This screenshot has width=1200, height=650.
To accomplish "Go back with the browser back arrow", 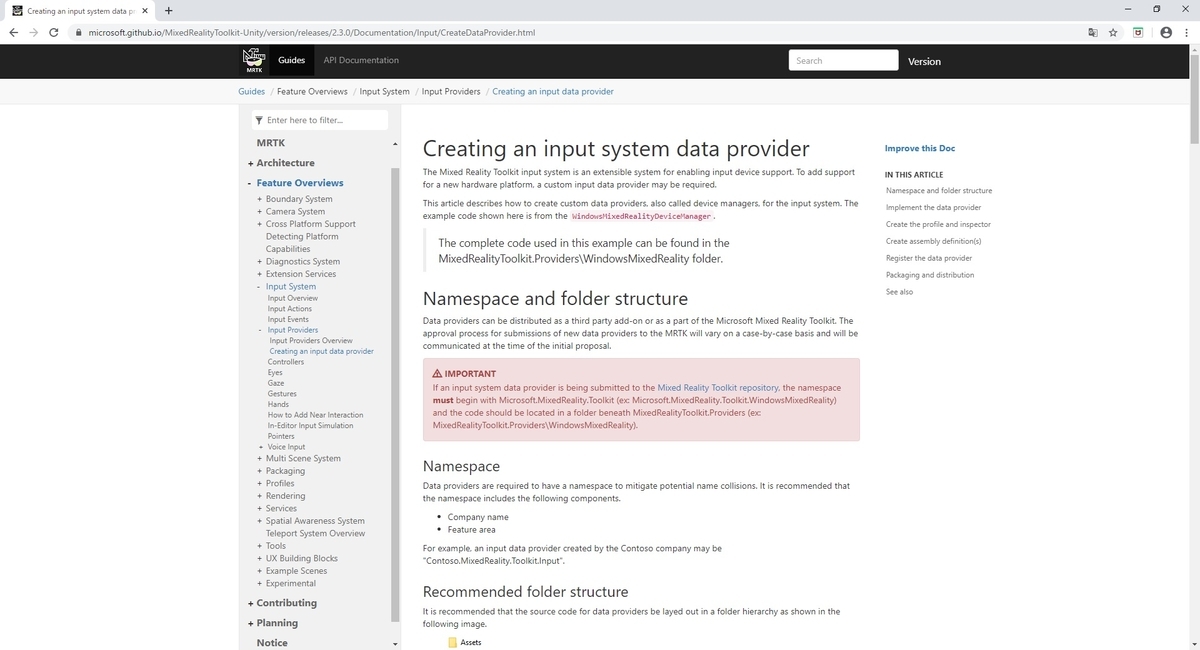I will coord(13,32).
